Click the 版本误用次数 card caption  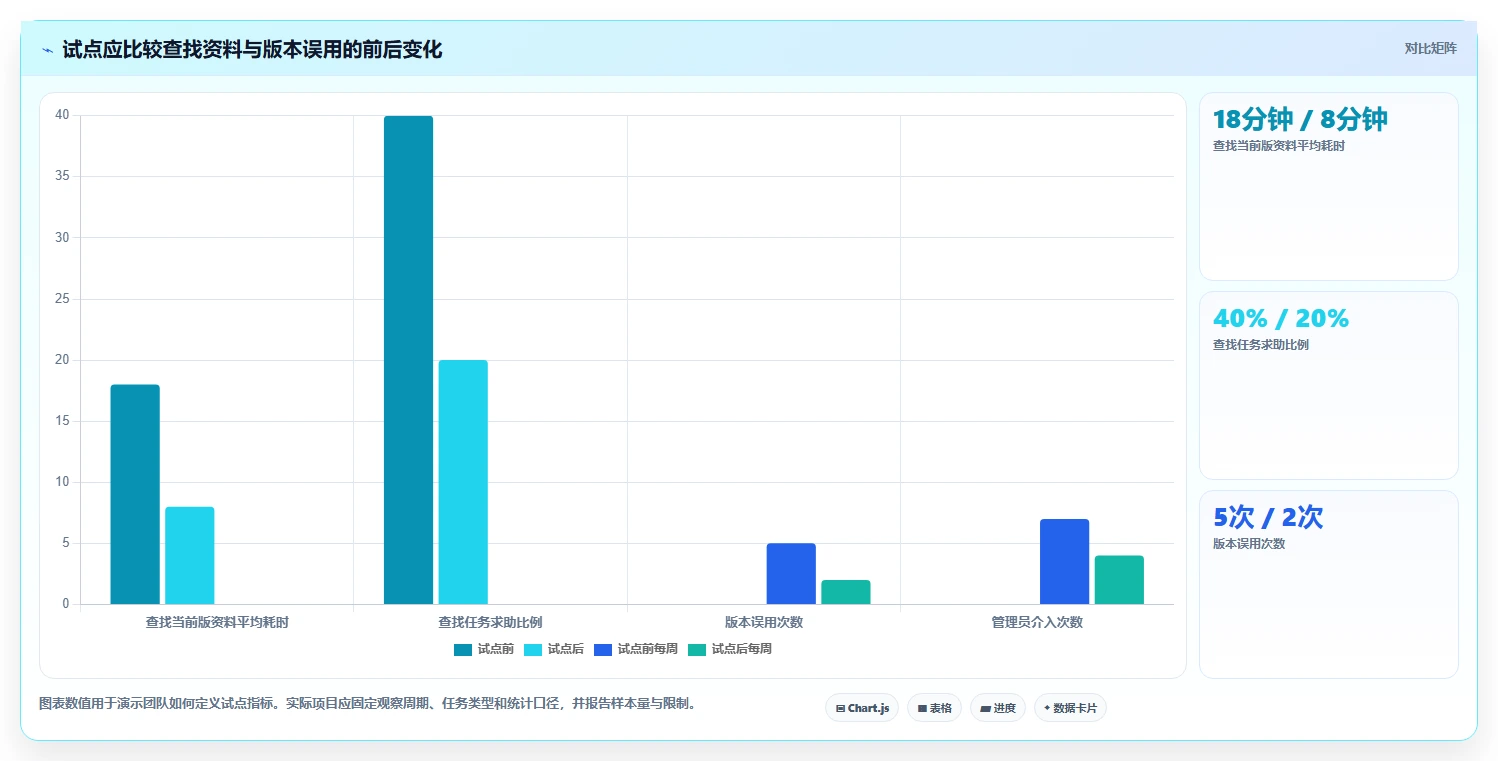1249,544
